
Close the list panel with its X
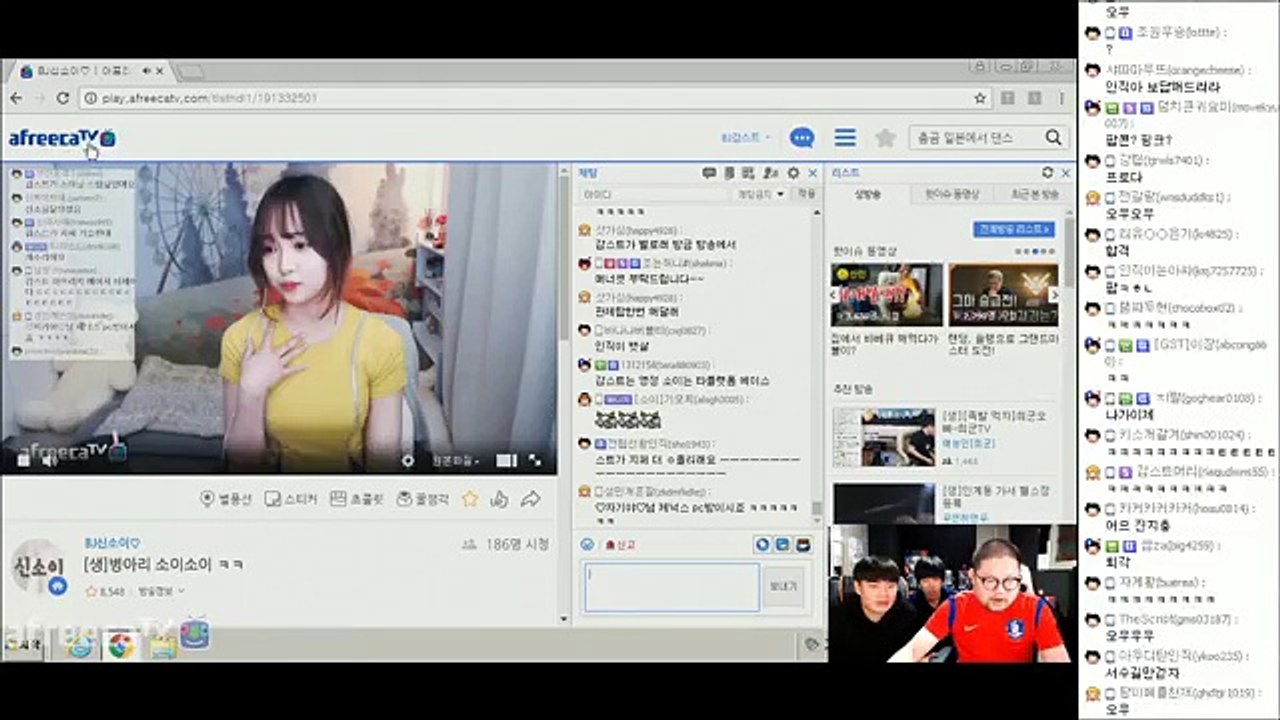(x=1065, y=173)
